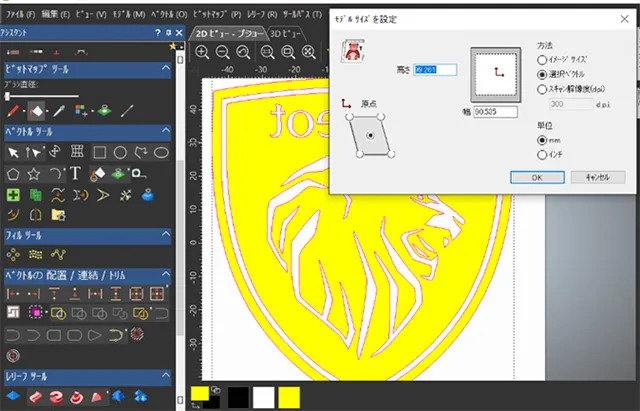Select the arrow vector selection tool

[x=13, y=152]
